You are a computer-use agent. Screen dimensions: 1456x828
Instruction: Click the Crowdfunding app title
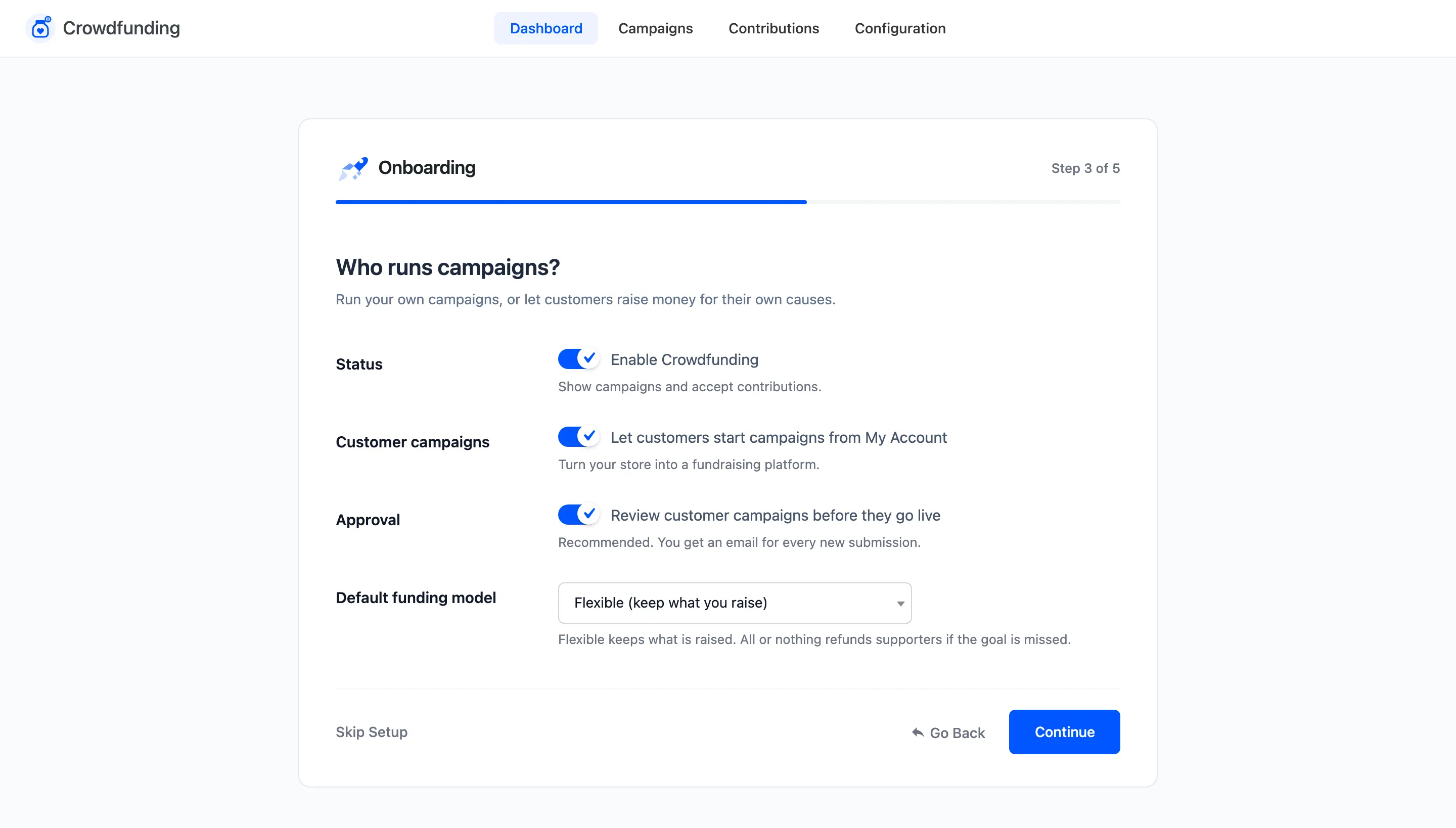pos(121,28)
